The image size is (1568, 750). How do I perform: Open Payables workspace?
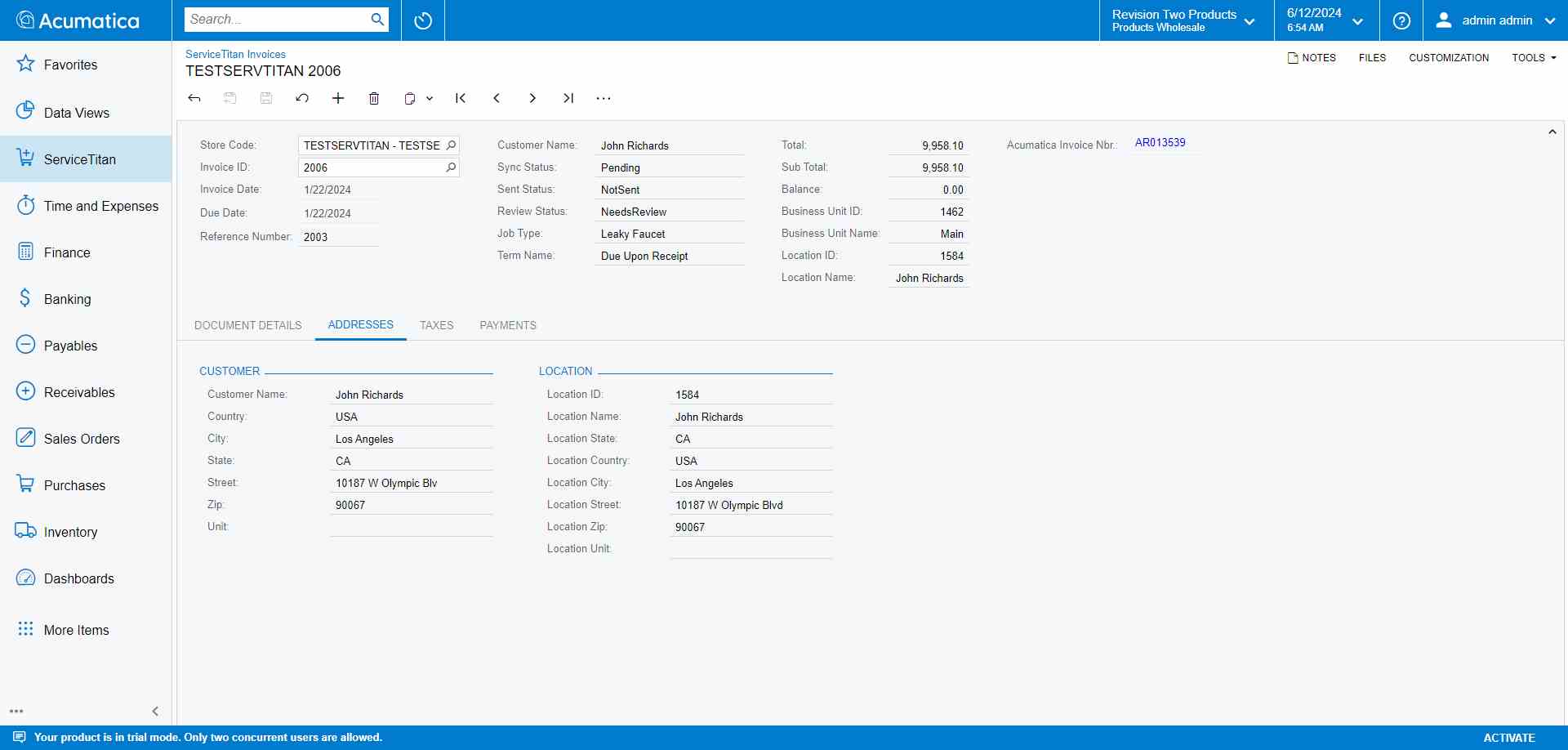[x=86, y=346]
